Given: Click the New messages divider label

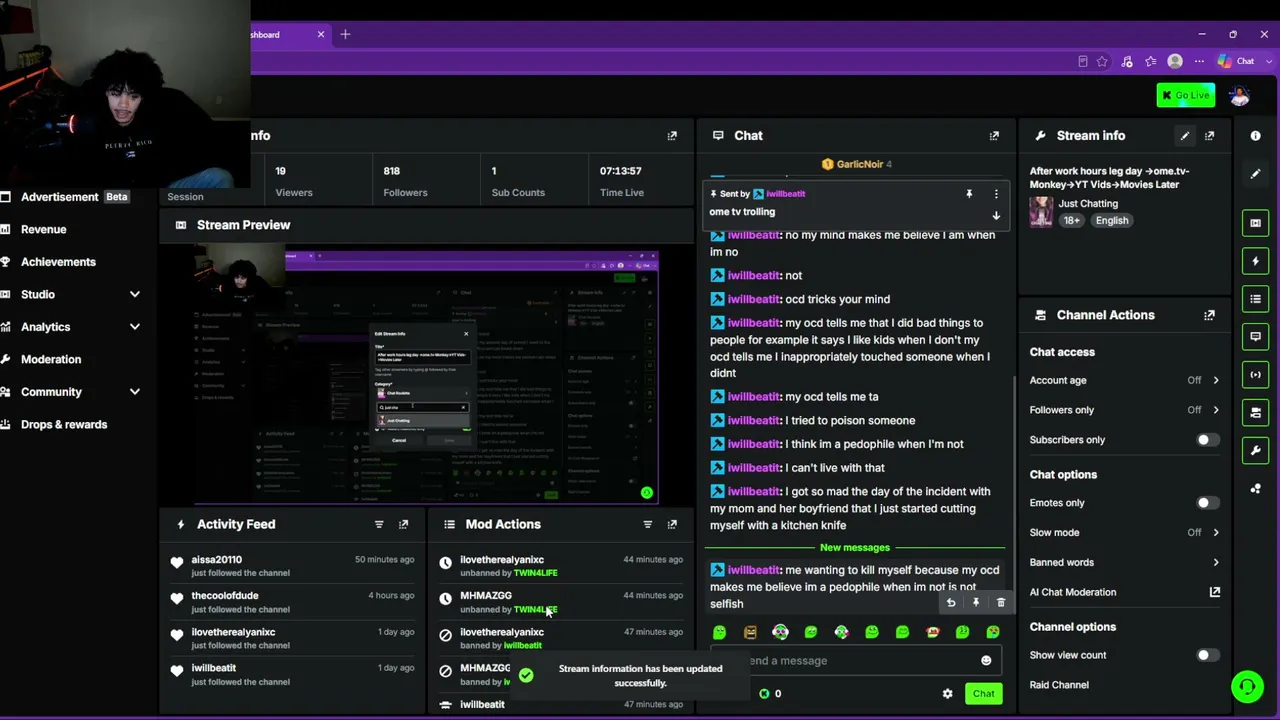Looking at the screenshot, I should pos(855,548).
